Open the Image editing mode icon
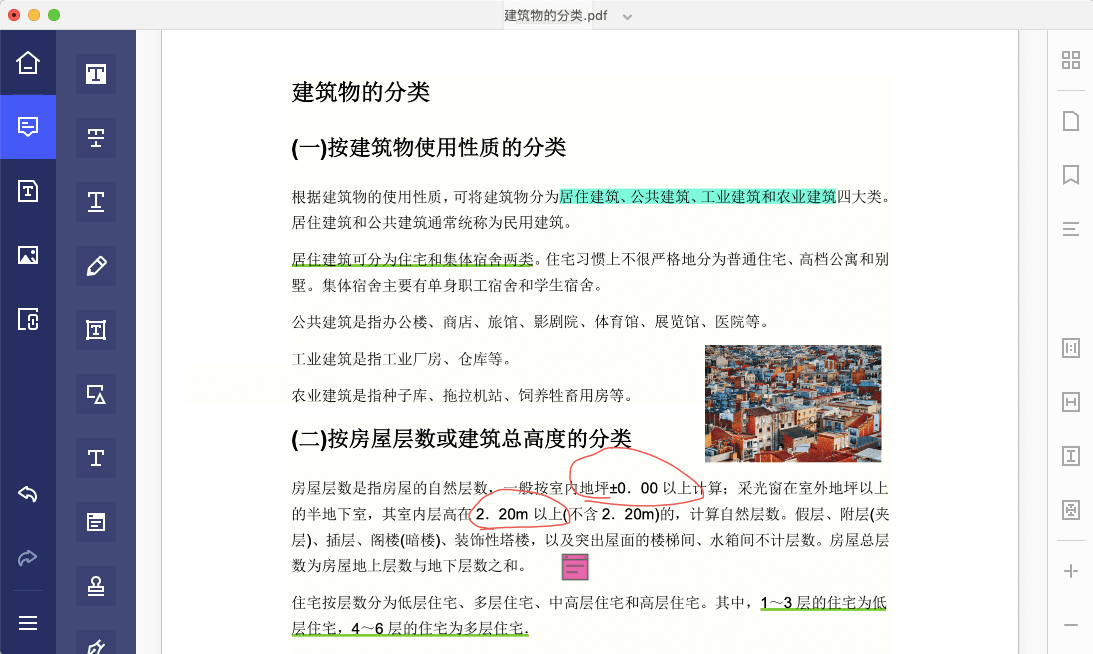The image size is (1093, 654). (x=28, y=255)
